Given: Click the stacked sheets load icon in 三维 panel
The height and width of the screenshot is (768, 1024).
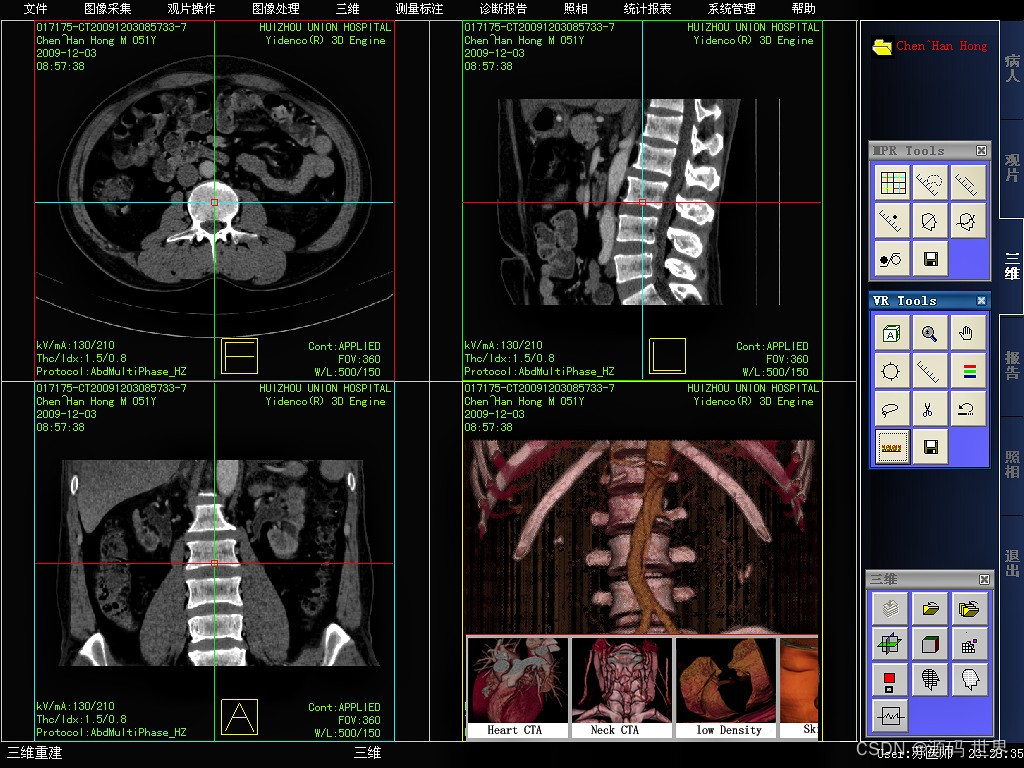Looking at the screenshot, I should (x=890, y=610).
